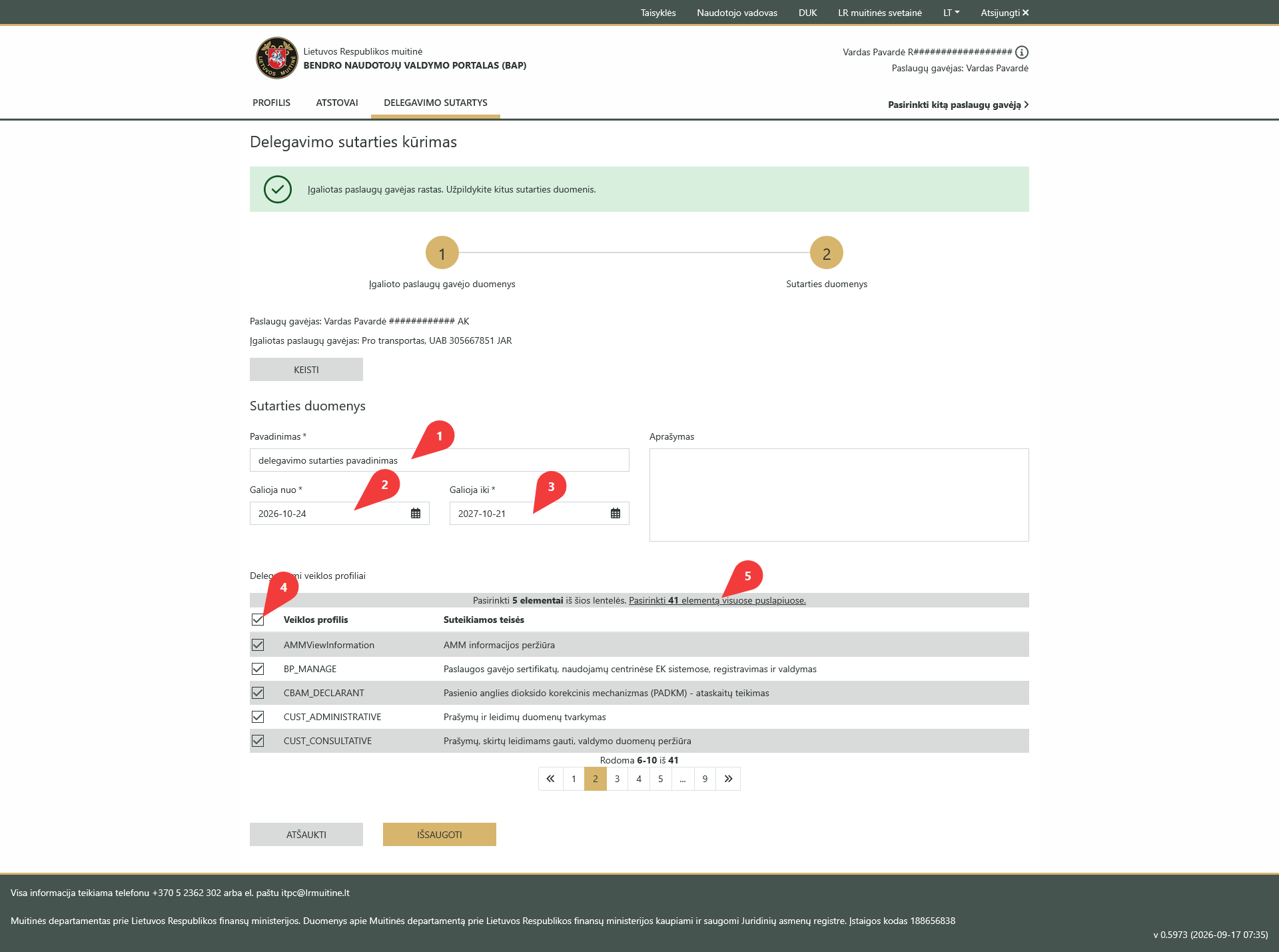The height and width of the screenshot is (952, 1279).
Task: Go to page 9 of the table
Action: click(x=705, y=779)
